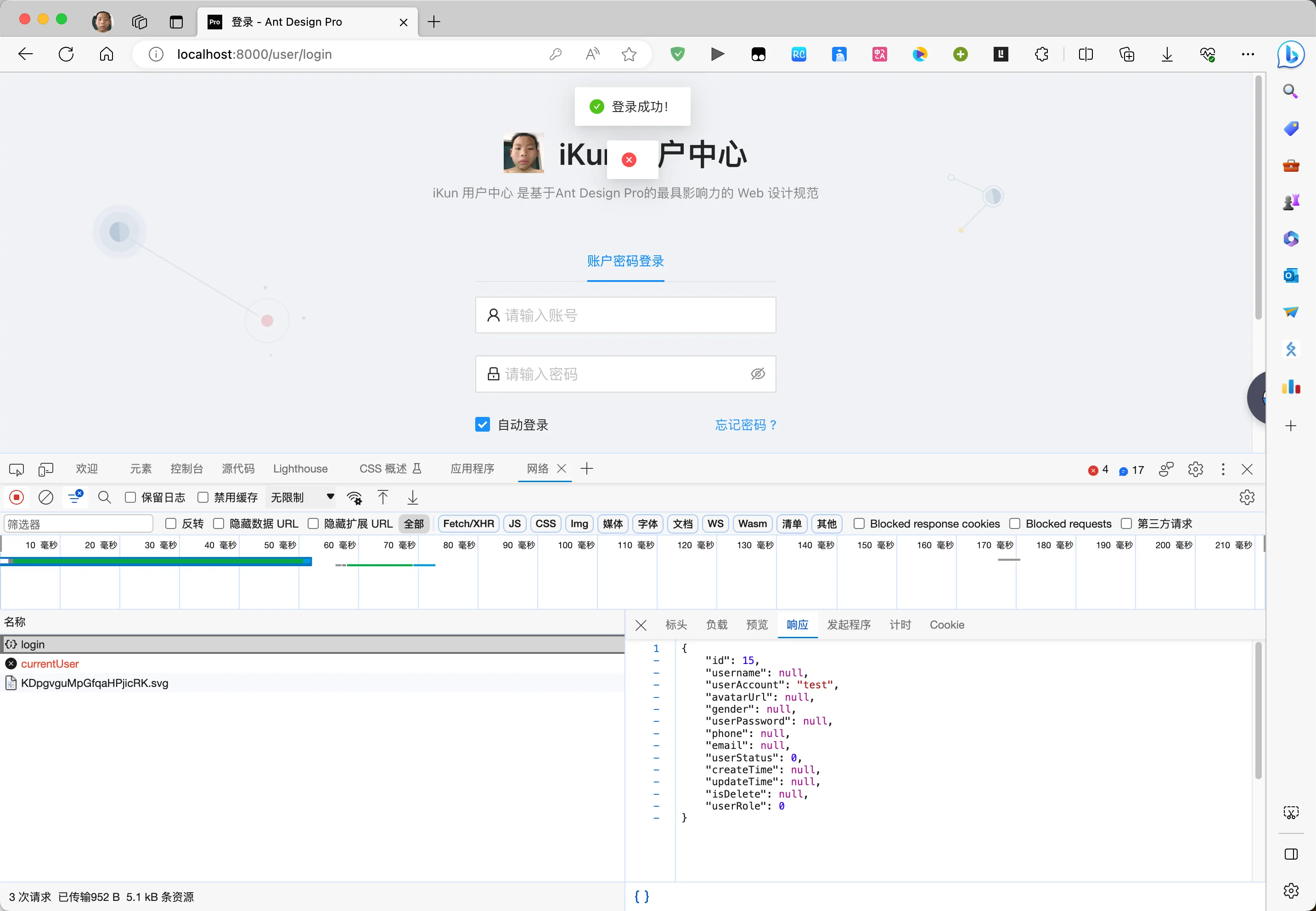This screenshot has height=911, width=1316.
Task: Filter requests by JS type
Action: [x=515, y=524]
